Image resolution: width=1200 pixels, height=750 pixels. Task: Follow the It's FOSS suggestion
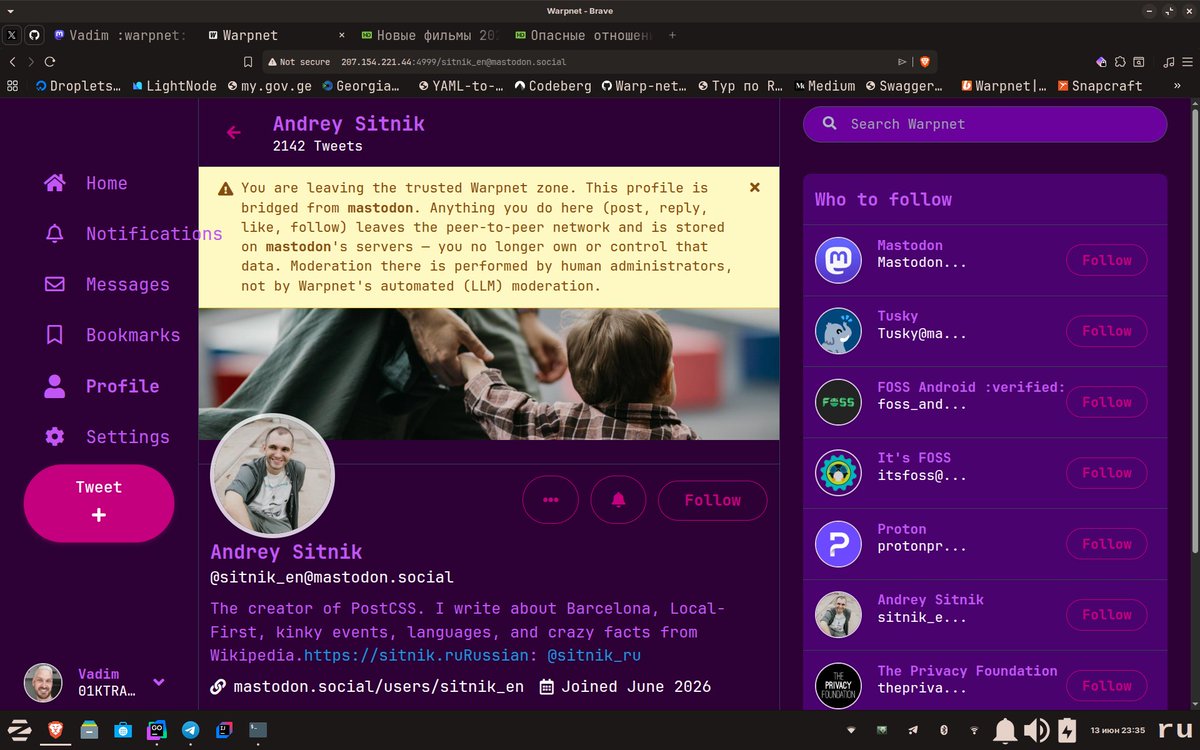[x=1106, y=473]
